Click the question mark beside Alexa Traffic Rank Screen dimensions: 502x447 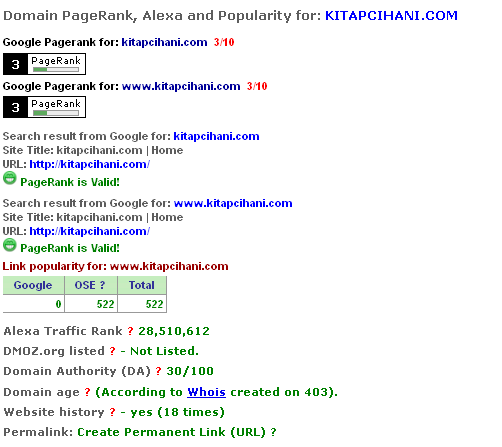pyautogui.click(x=130, y=331)
